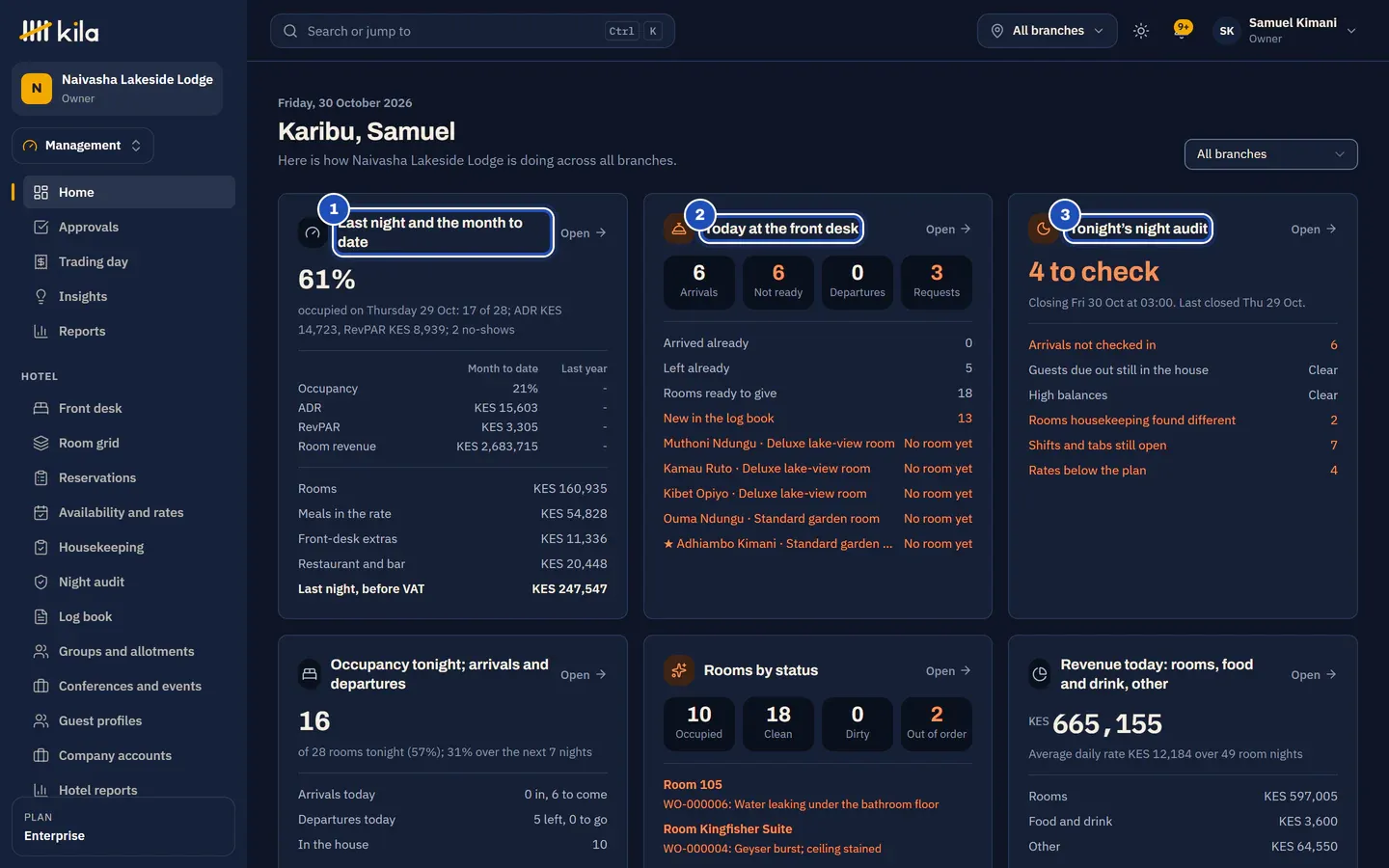Click the Groups and allotments people icon
Screen dimensions: 1389x868
(x=41, y=651)
